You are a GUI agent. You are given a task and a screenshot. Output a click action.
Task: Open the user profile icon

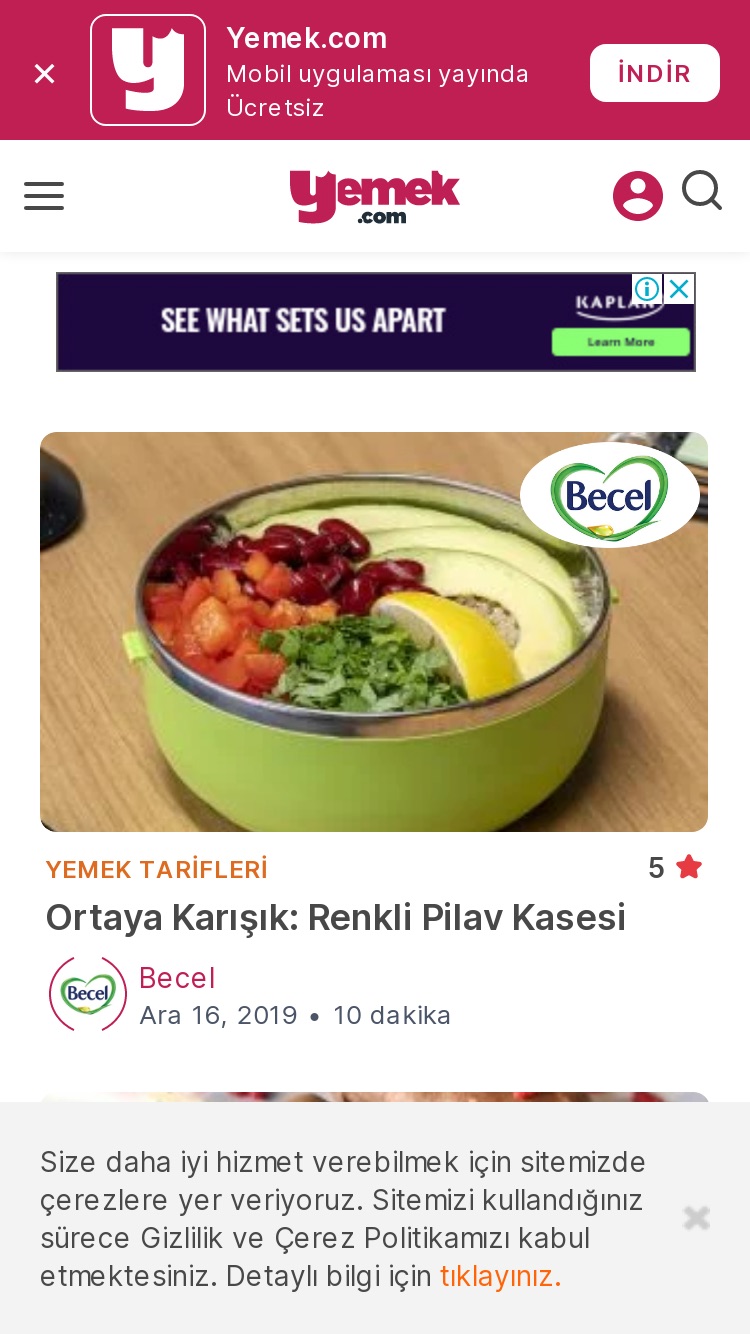[x=638, y=196]
